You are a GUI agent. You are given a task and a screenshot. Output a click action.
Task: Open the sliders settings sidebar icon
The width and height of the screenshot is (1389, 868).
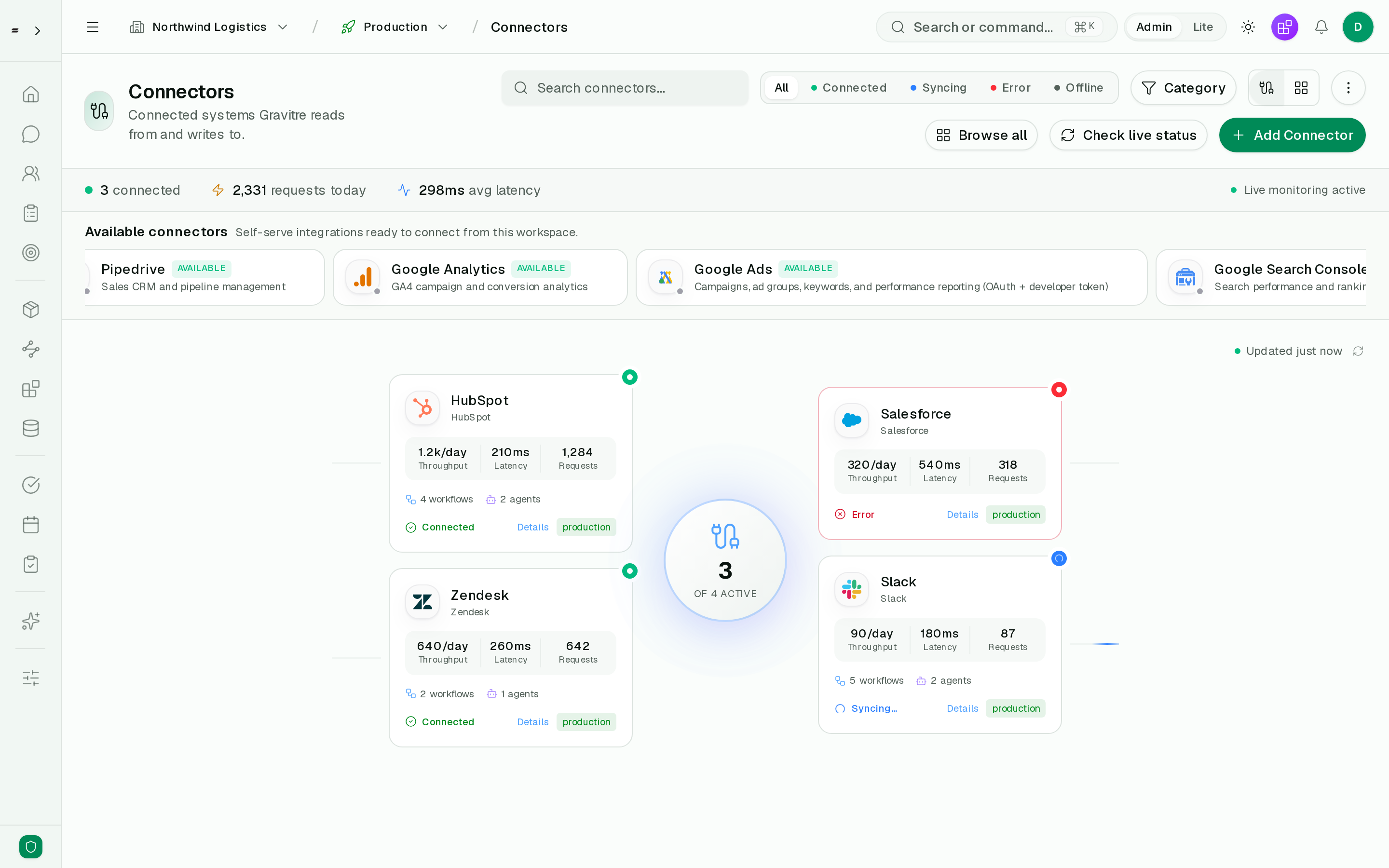[x=31, y=678]
